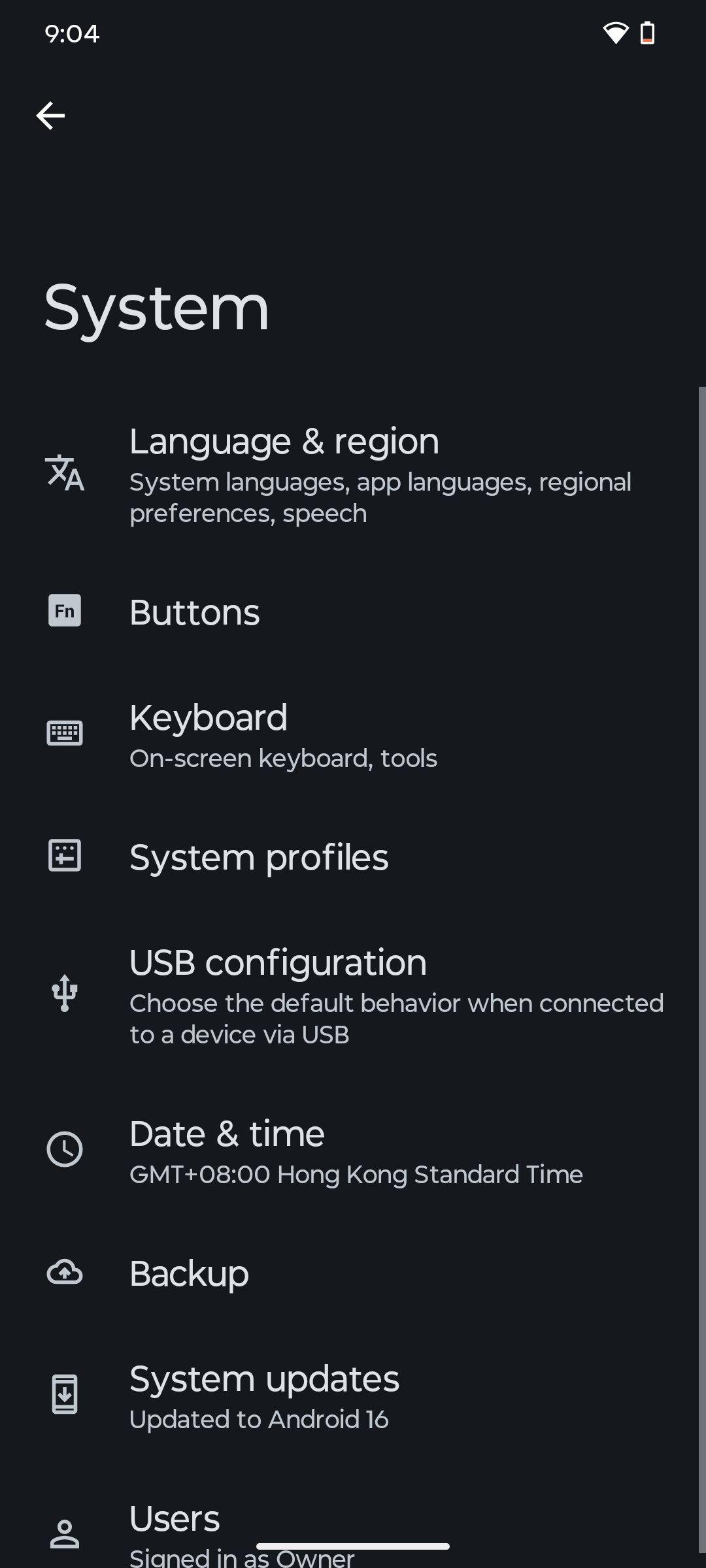Tap the Language & region translate icon

point(65,472)
